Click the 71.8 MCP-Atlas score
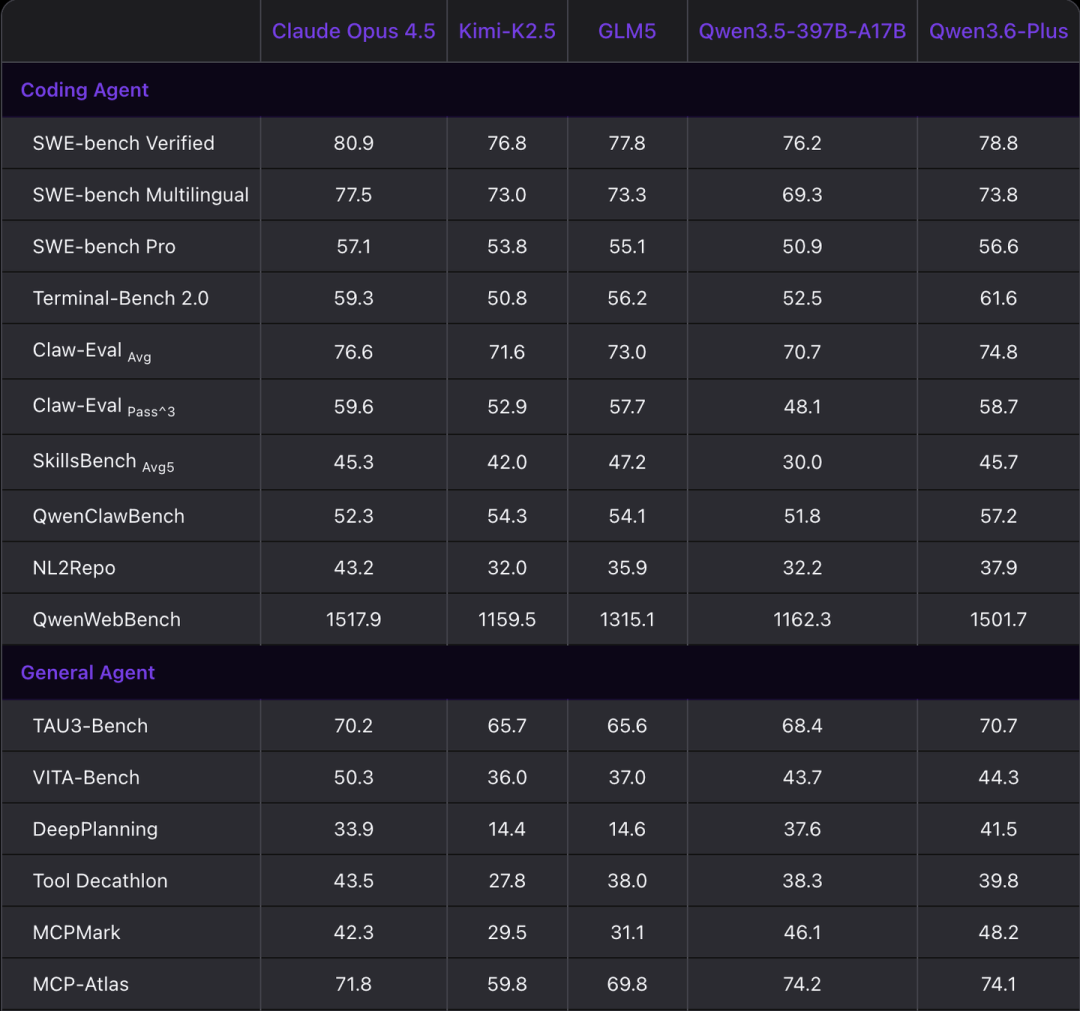 353,984
